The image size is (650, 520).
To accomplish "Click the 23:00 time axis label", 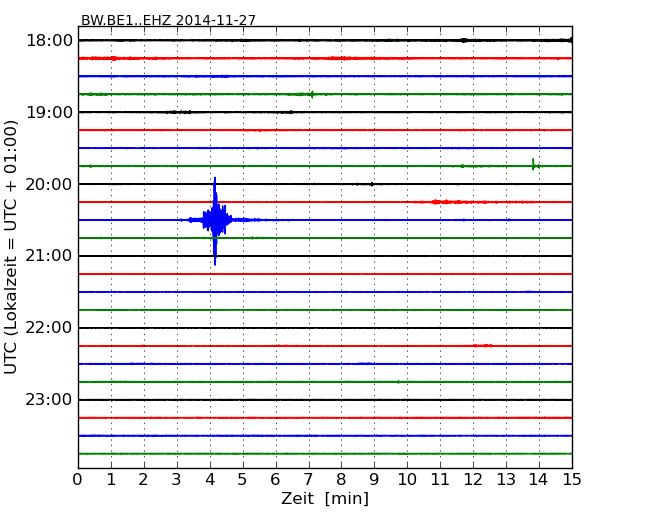I will 49,400.
